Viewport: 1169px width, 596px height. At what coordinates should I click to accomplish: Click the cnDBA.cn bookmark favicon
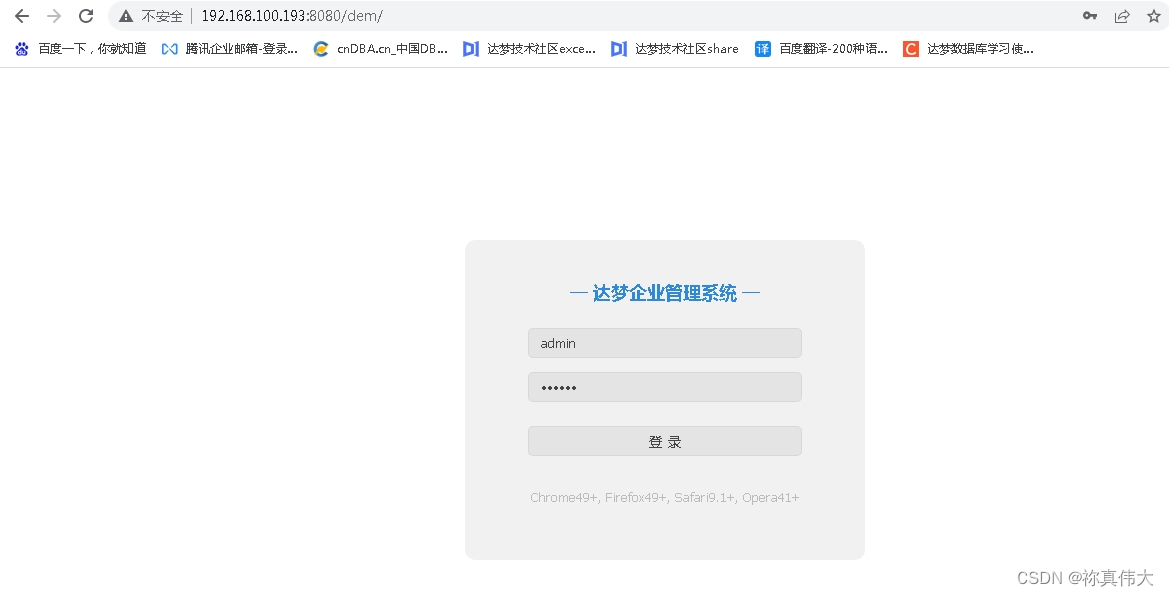(x=321, y=48)
